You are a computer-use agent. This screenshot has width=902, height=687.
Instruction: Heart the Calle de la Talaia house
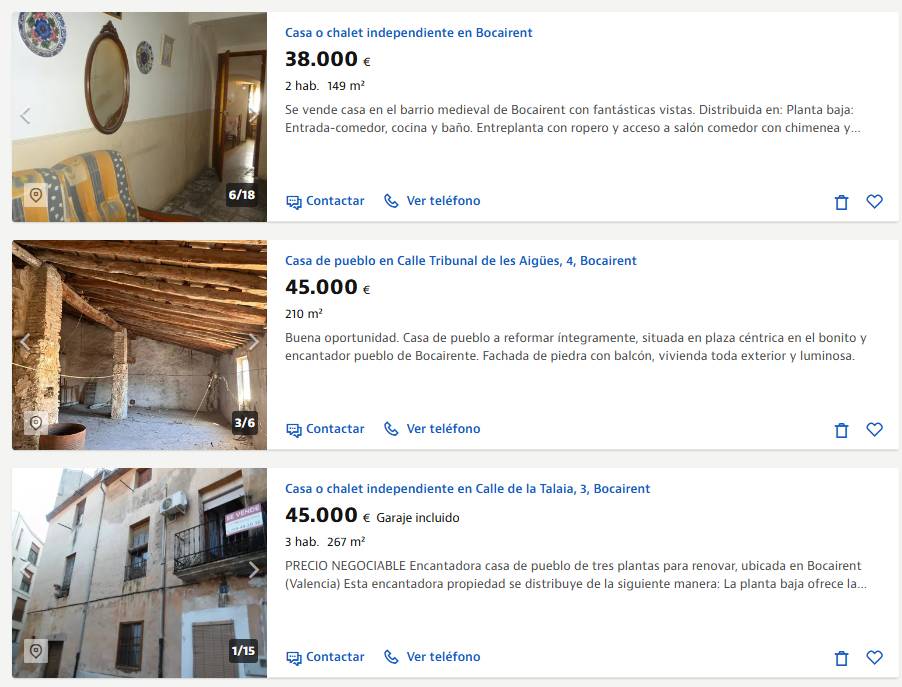click(x=874, y=657)
